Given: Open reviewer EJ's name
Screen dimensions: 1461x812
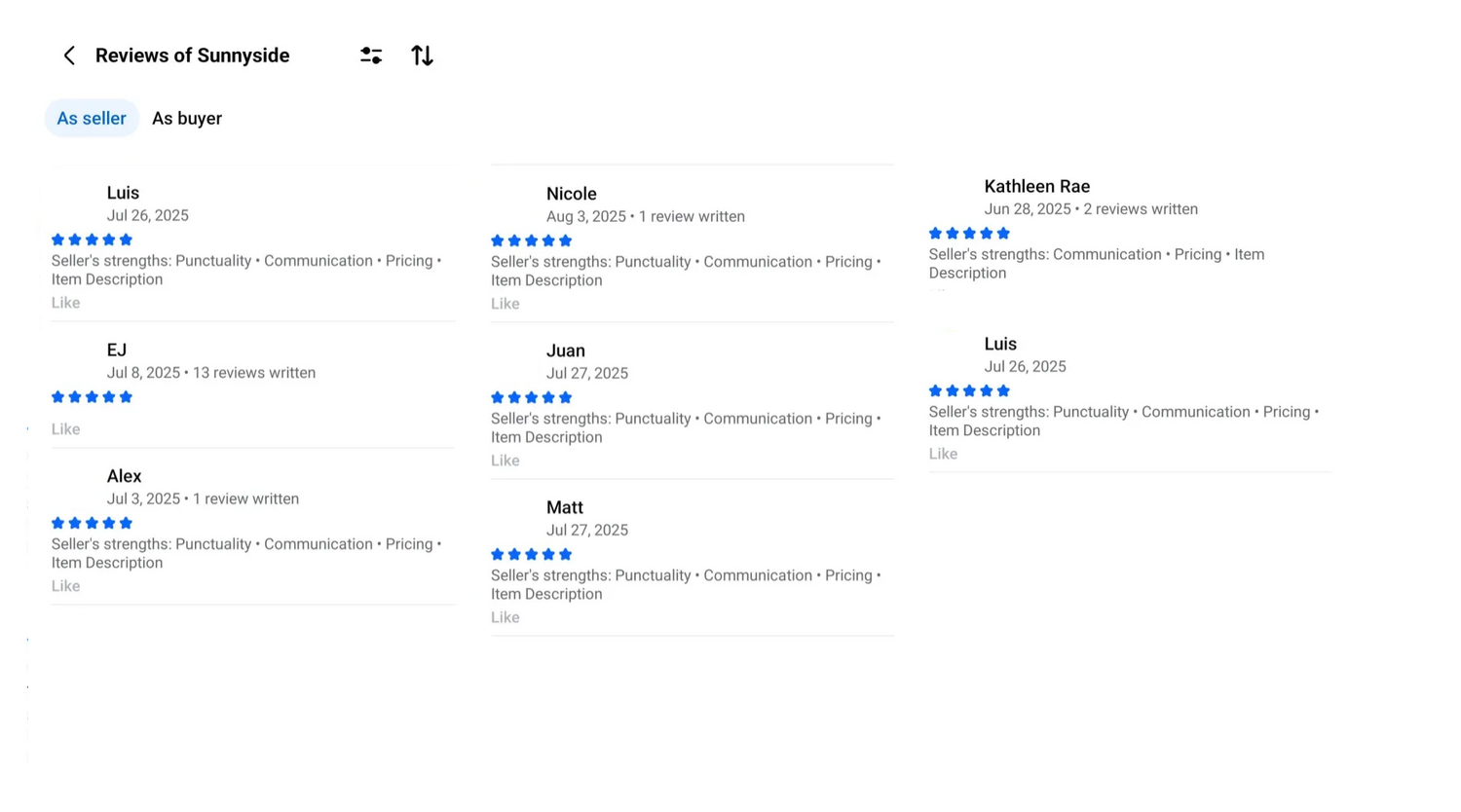Looking at the screenshot, I should point(117,350).
